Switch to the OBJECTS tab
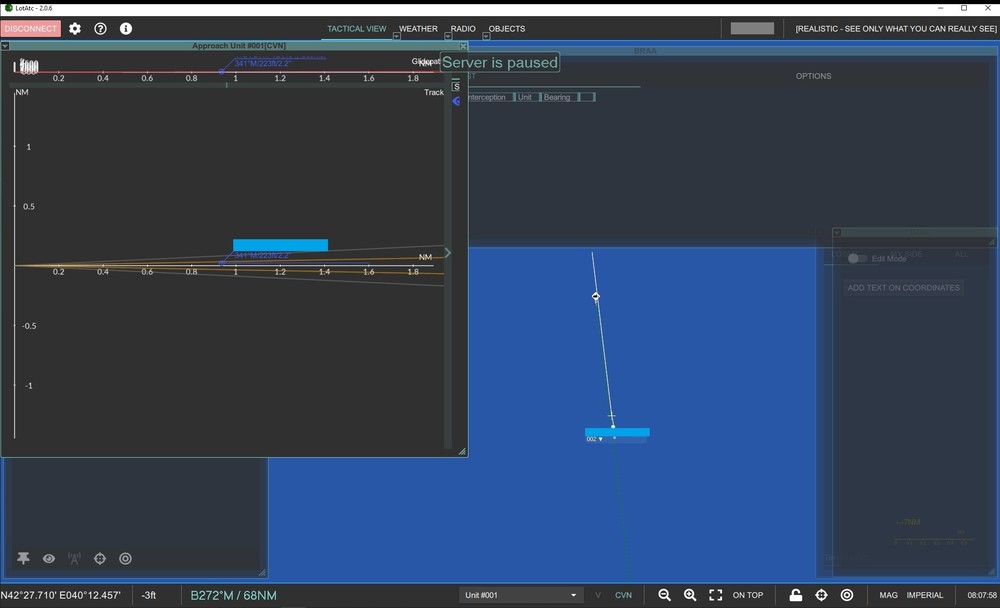This screenshot has height=608, width=1000. pos(507,29)
